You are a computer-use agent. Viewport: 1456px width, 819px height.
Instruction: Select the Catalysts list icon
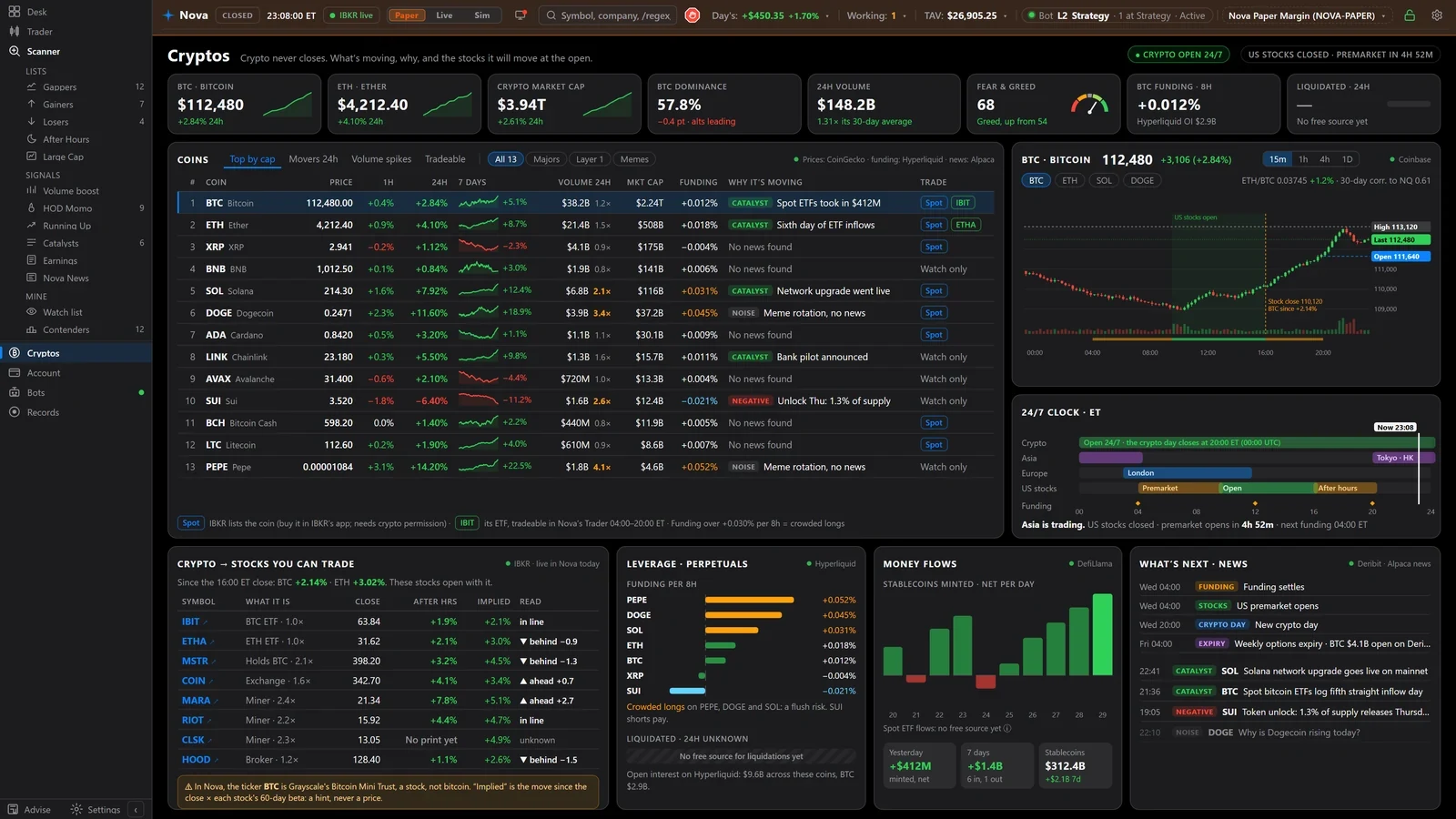click(32, 243)
